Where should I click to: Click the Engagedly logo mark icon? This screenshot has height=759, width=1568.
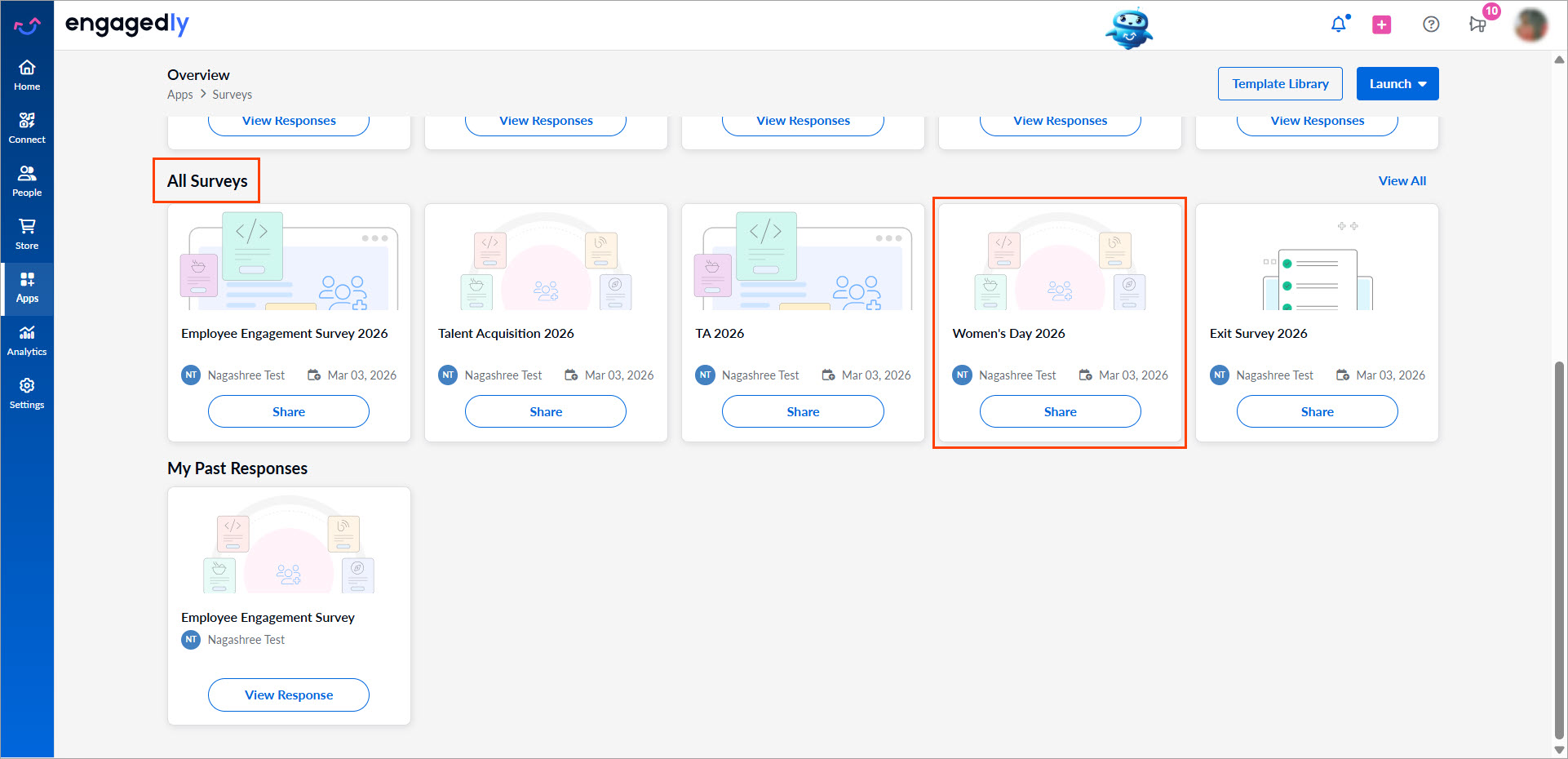(x=27, y=26)
